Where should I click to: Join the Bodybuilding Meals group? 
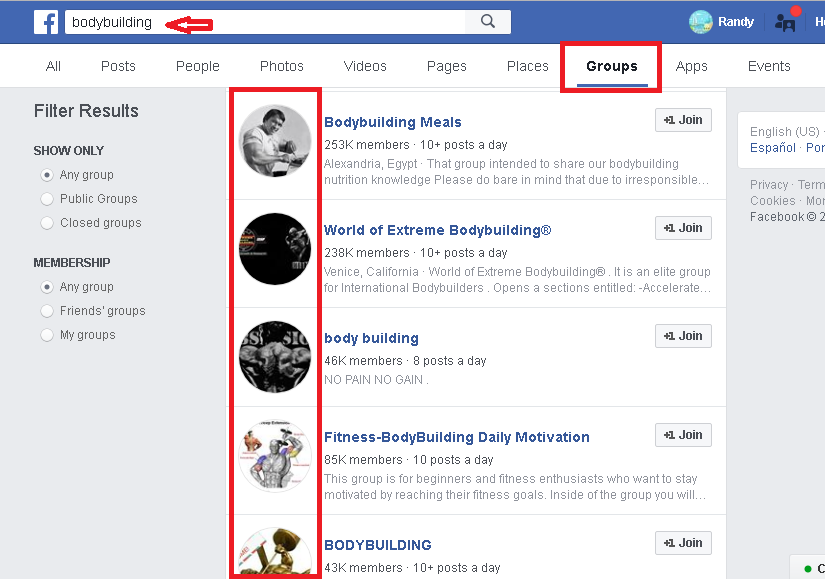683,120
